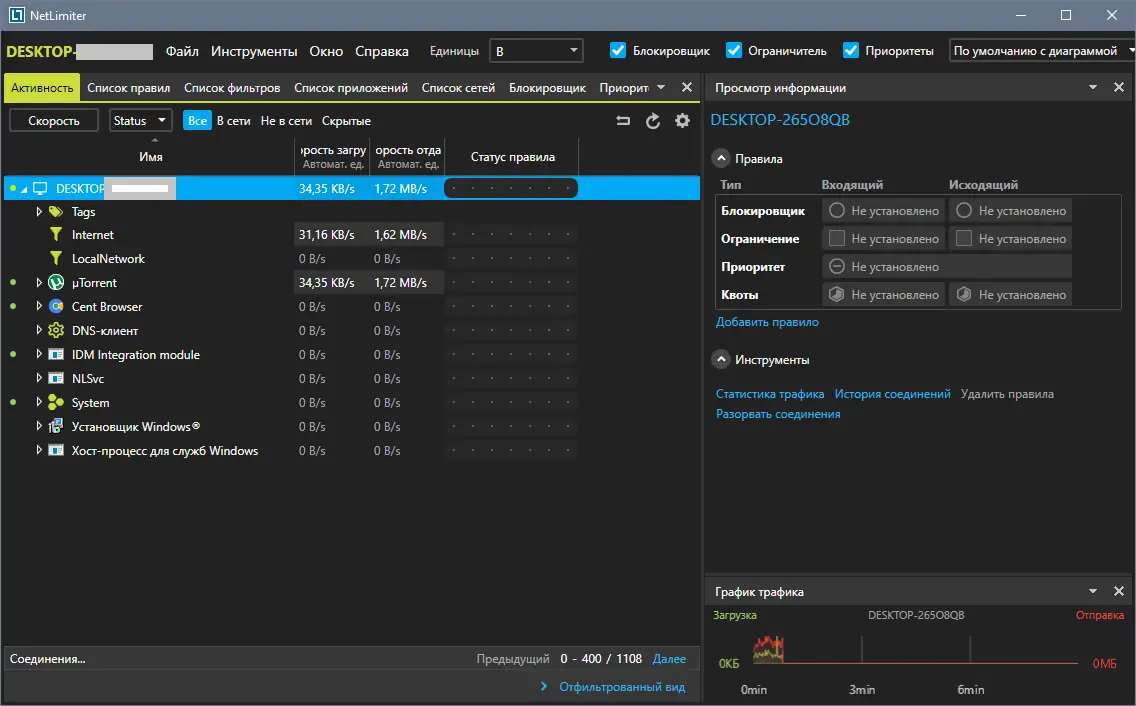Click the Internet filter funnel icon

pos(56,235)
